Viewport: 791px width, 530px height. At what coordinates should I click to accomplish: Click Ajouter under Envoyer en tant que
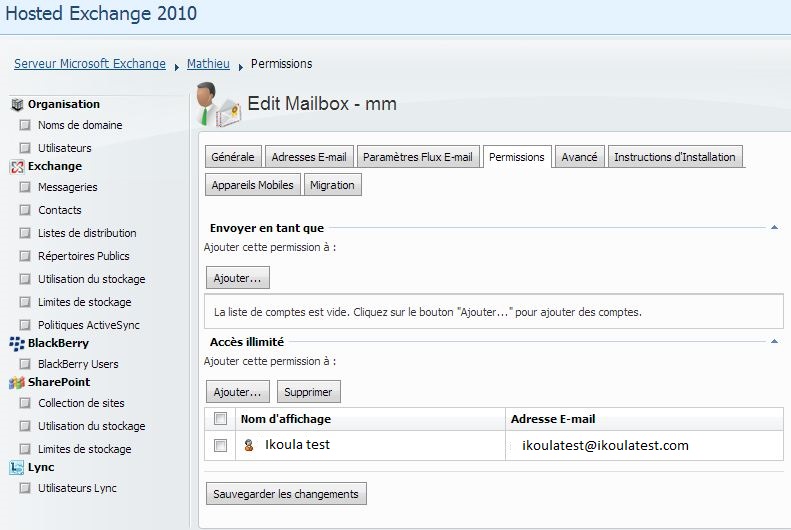(x=237, y=278)
